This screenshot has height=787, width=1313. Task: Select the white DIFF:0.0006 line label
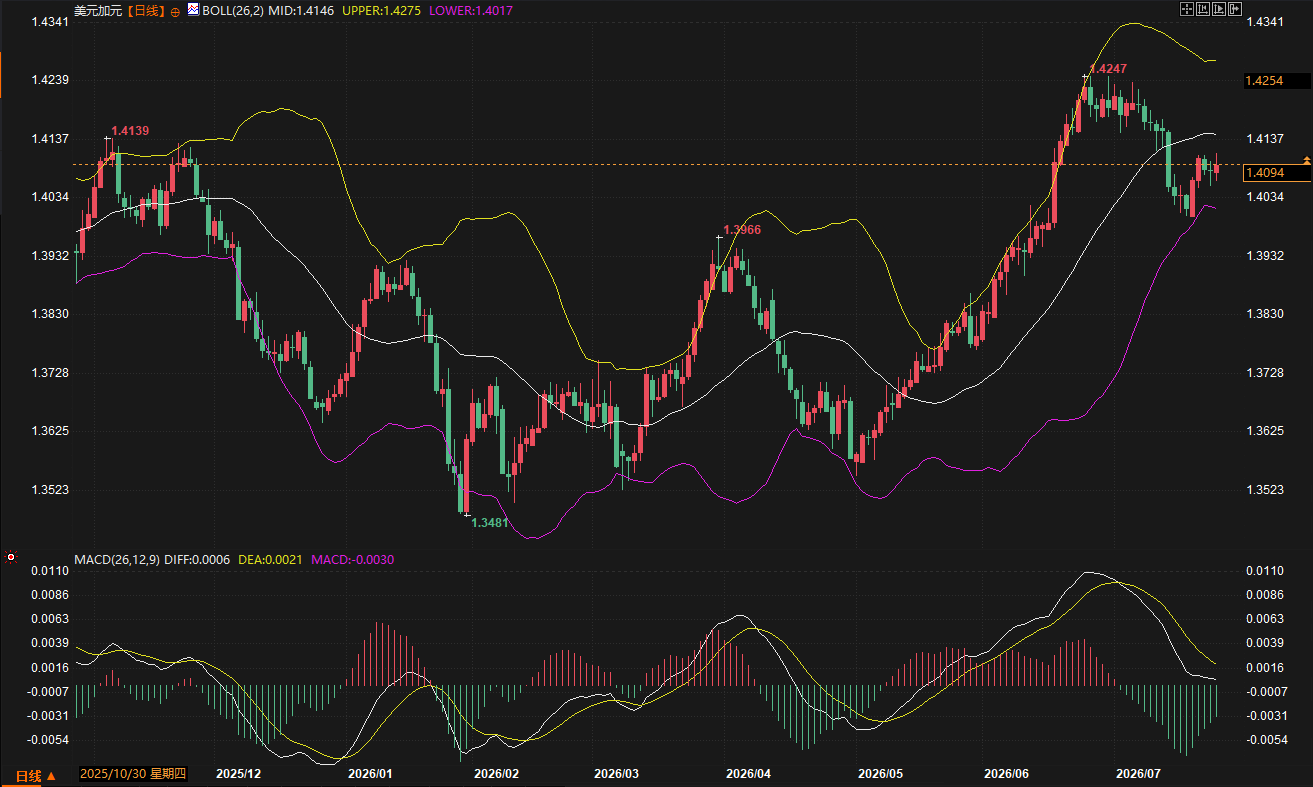tap(197, 557)
